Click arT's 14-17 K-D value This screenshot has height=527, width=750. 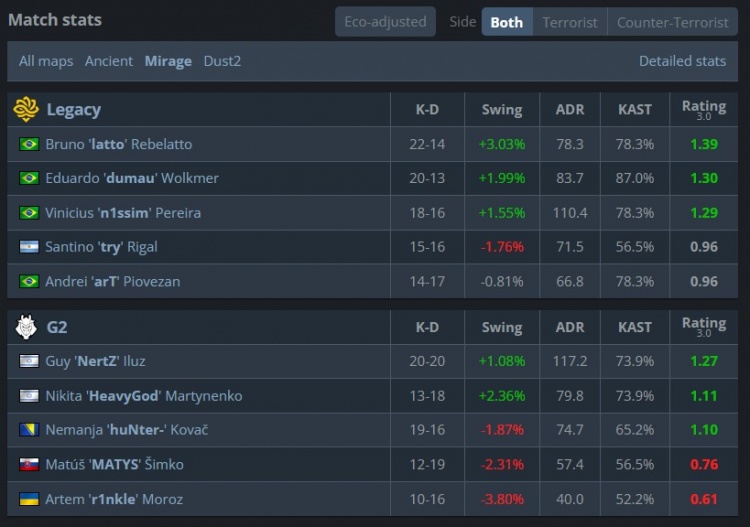[427, 281]
